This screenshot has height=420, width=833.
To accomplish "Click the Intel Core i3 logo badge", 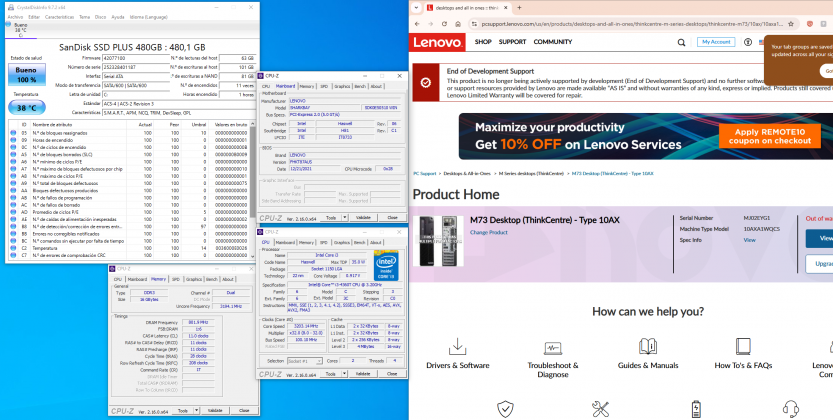I will click(387, 265).
